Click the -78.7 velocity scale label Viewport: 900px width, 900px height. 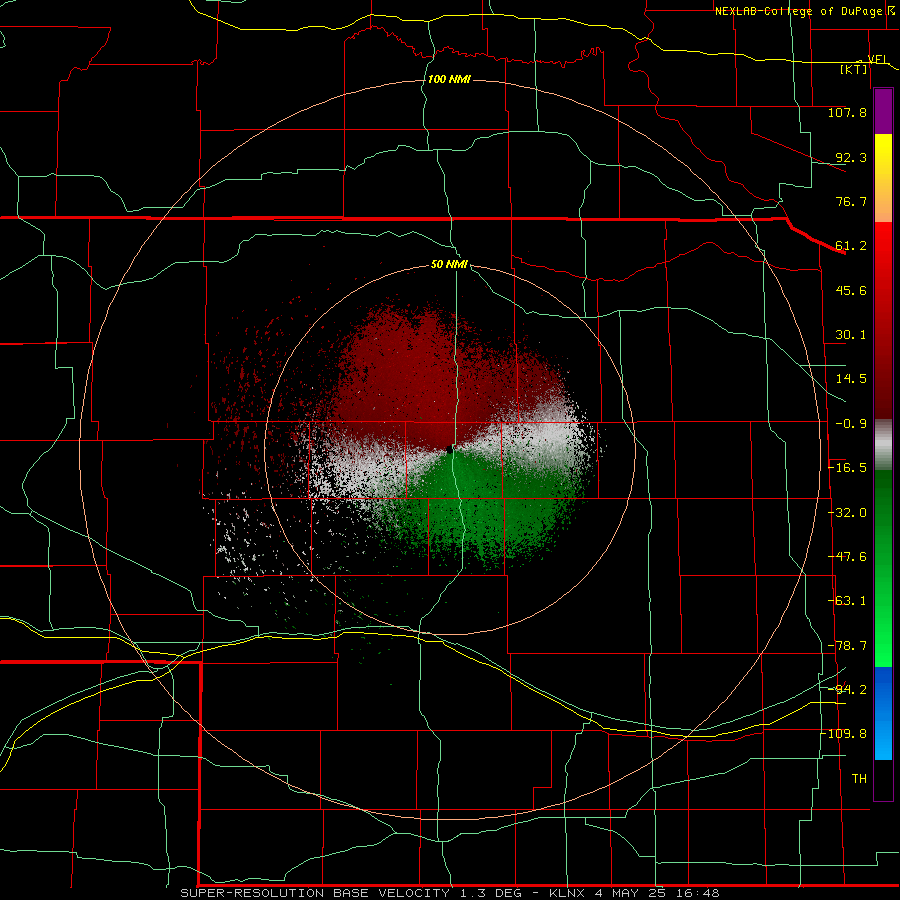point(847,646)
